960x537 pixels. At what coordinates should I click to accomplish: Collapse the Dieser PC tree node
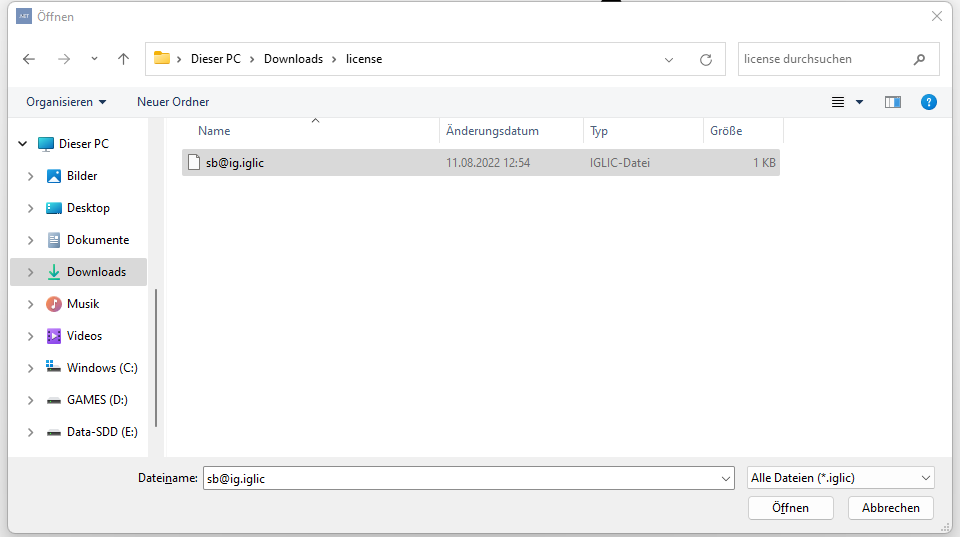[22, 144]
